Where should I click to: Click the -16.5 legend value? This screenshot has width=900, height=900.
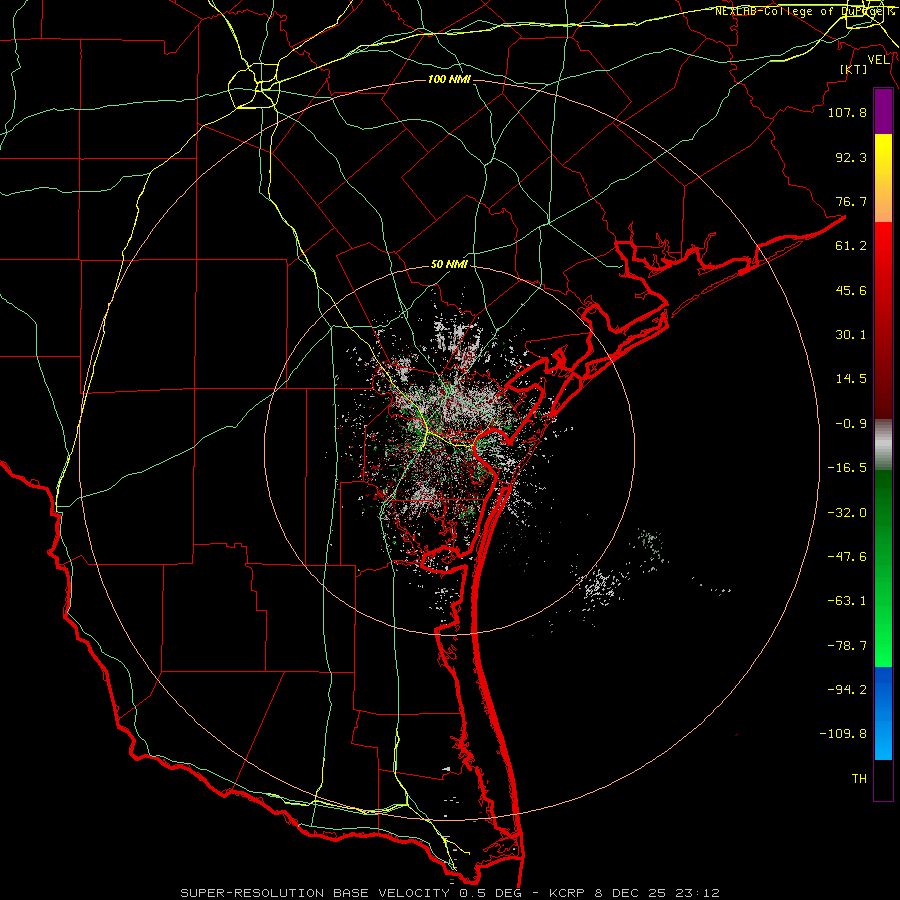point(847,468)
